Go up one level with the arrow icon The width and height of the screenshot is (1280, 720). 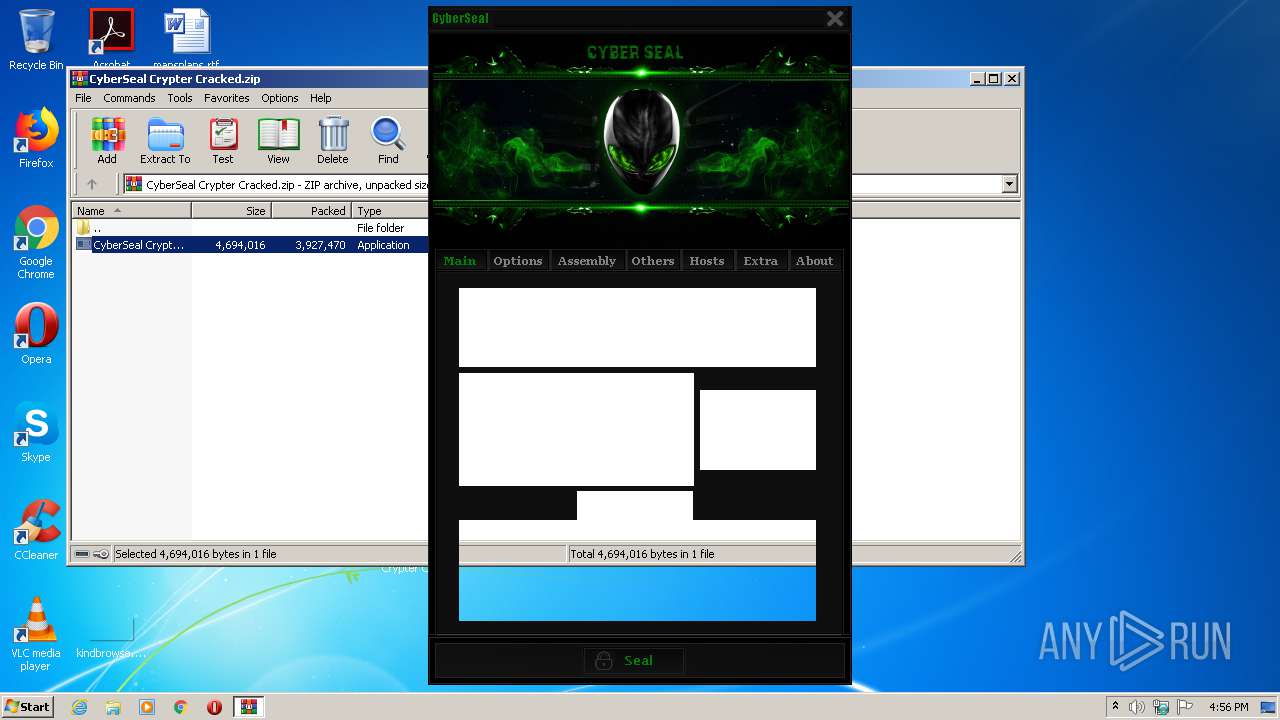click(92, 184)
